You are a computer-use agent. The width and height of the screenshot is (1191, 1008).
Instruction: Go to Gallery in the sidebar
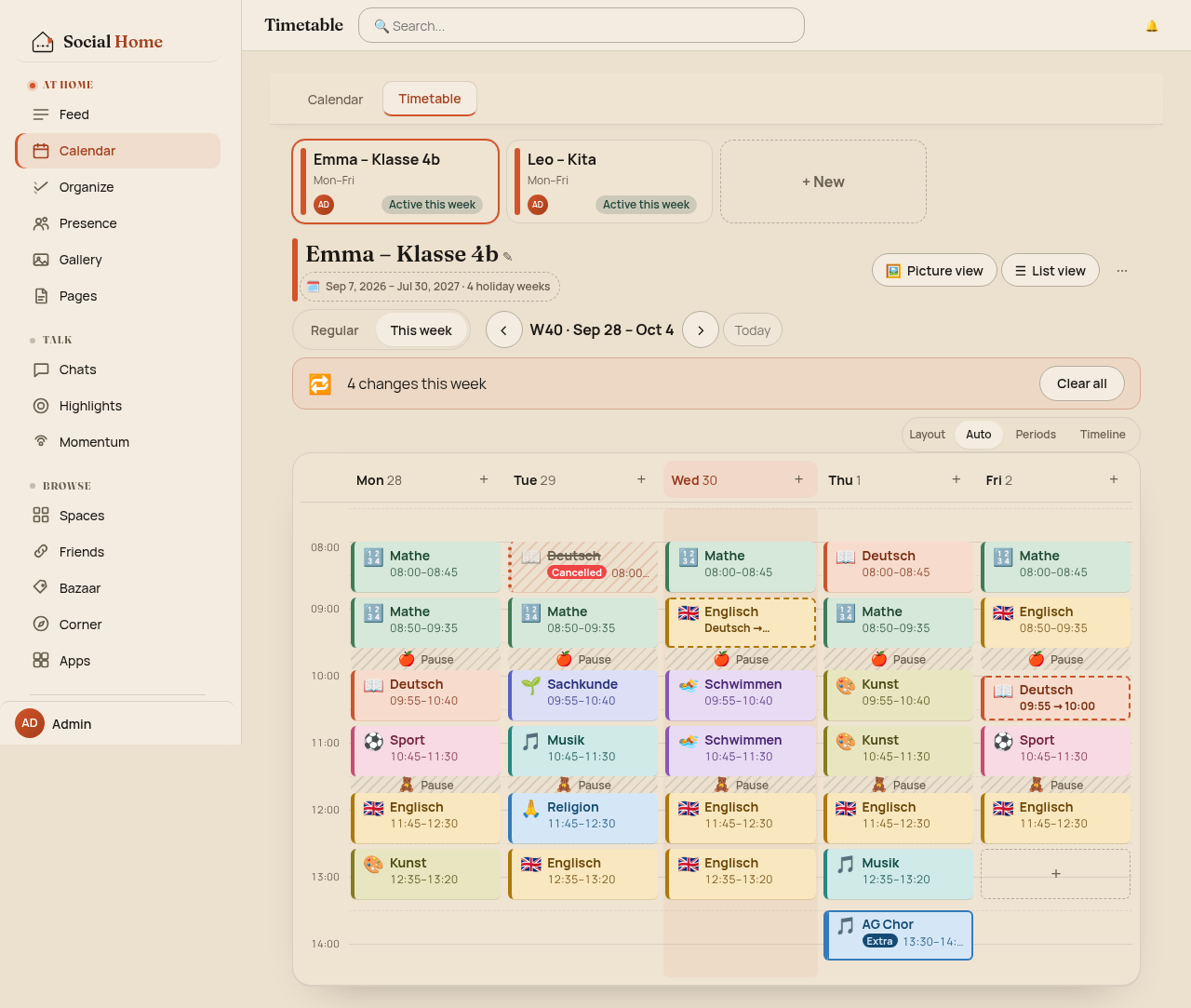(x=118, y=260)
